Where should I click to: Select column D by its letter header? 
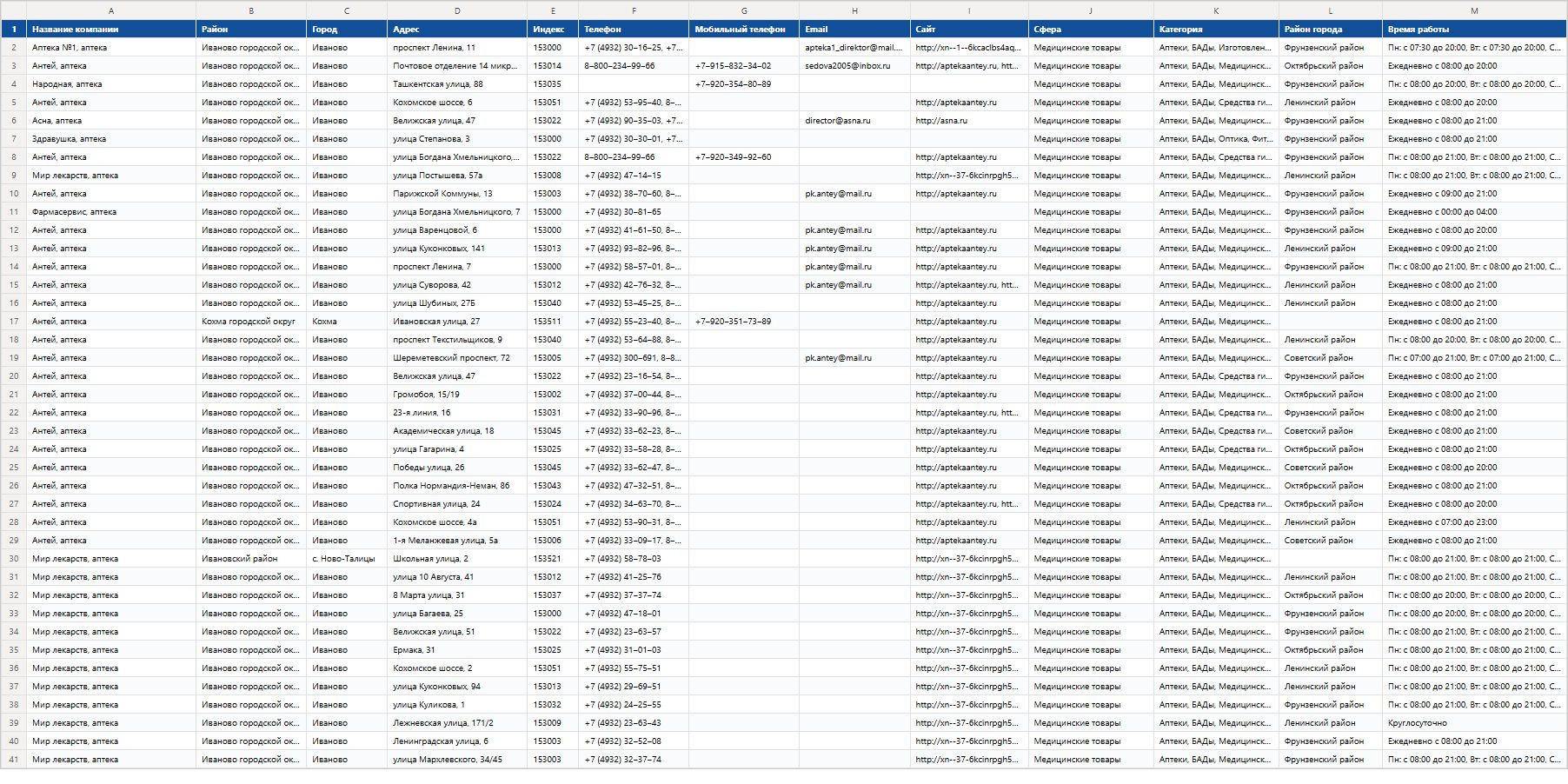tap(457, 10)
